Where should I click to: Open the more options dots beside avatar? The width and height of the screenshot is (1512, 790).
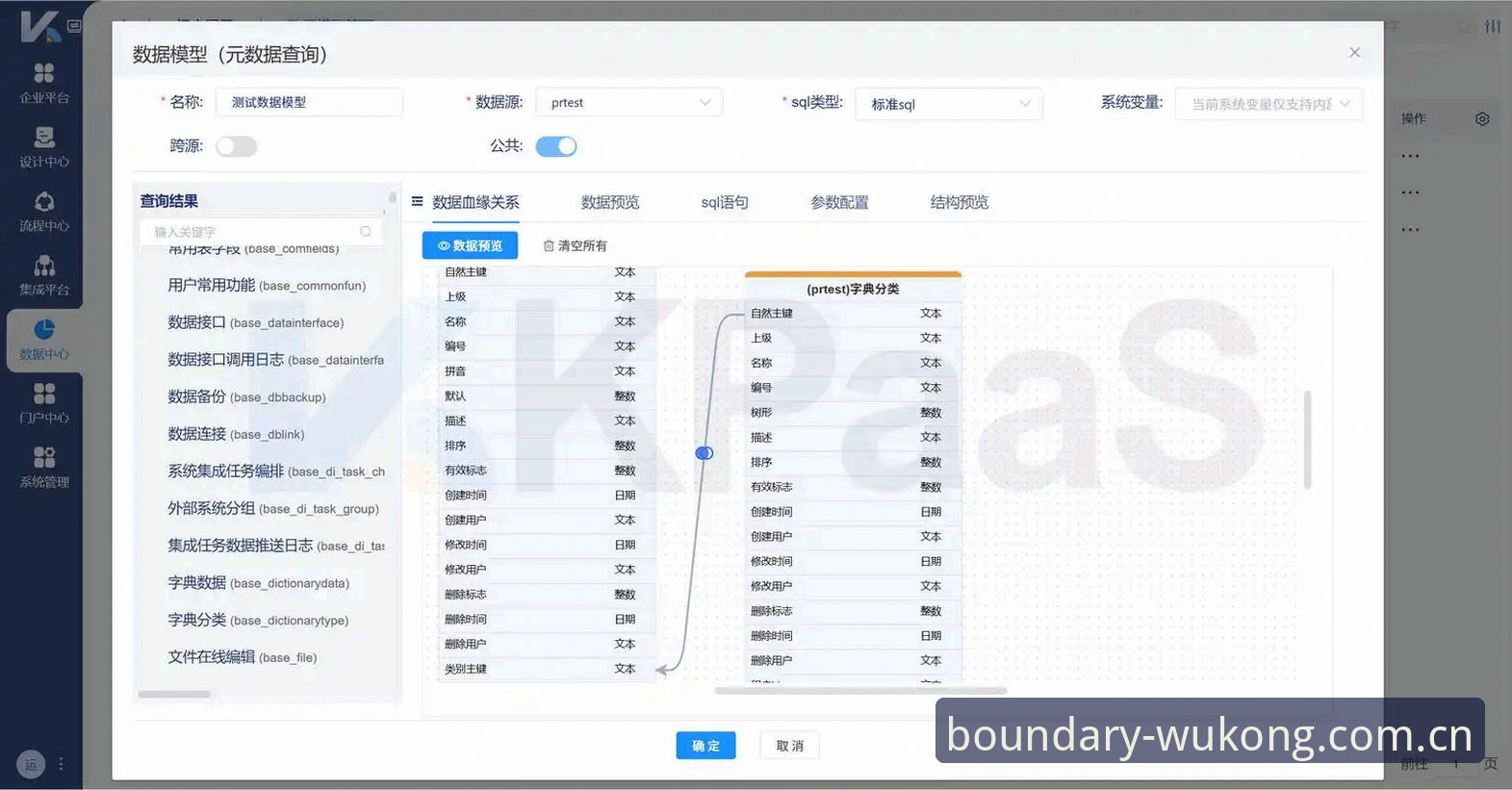pyautogui.click(x=61, y=764)
